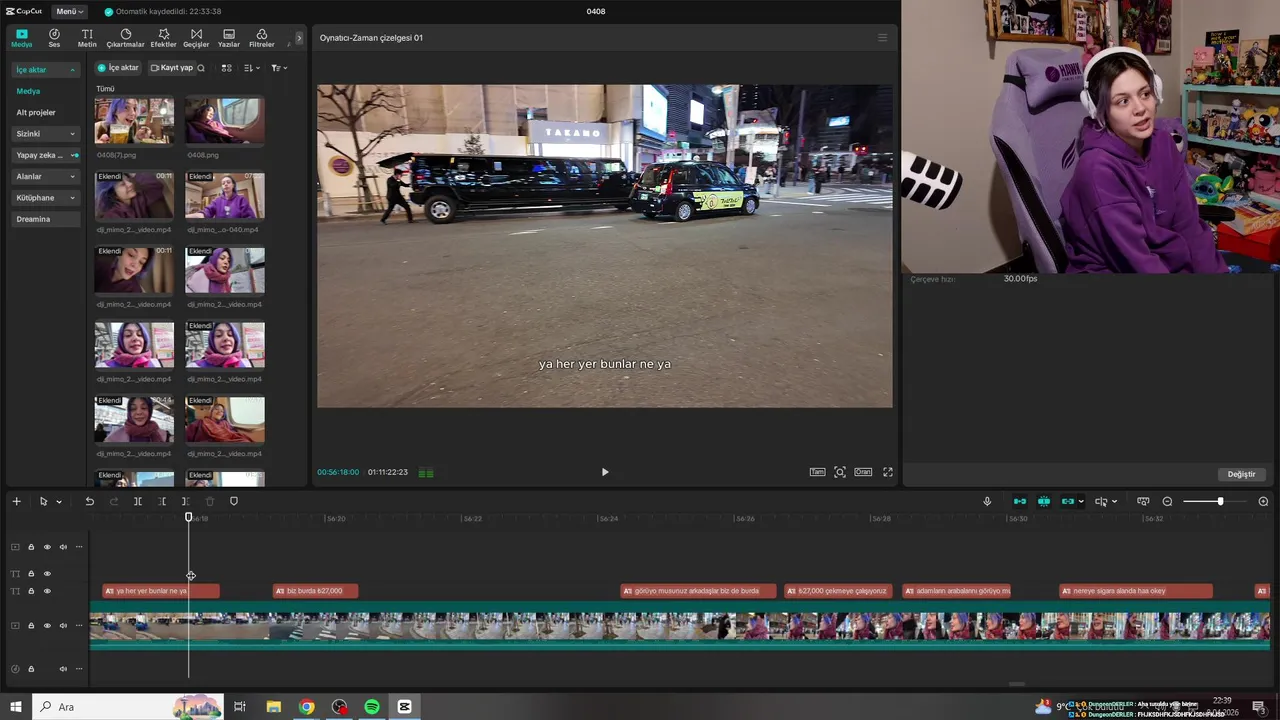Open the player panel hamburger menu
This screenshot has width=1280, height=720.
click(x=882, y=38)
